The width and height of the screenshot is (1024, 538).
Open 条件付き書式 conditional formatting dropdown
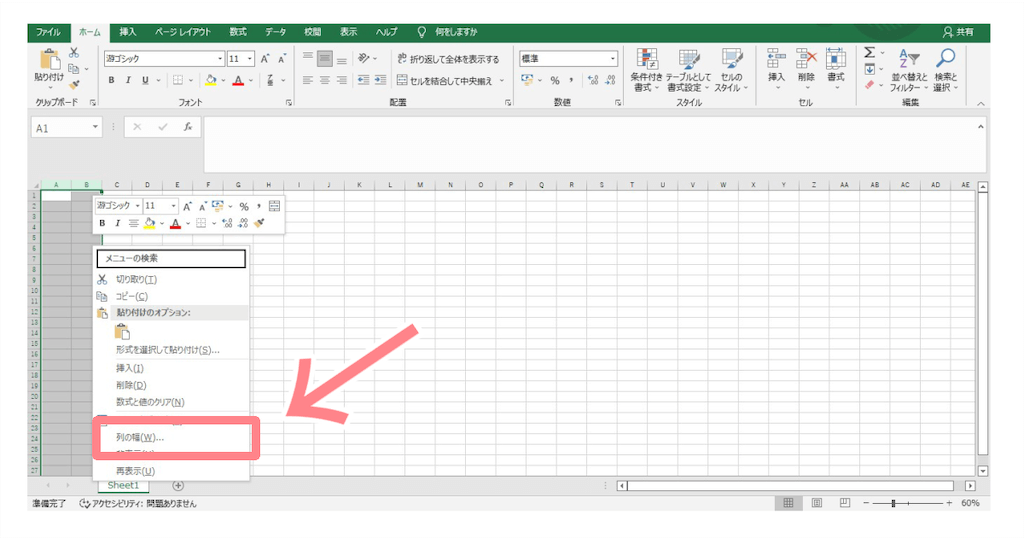pyautogui.click(x=647, y=71)
